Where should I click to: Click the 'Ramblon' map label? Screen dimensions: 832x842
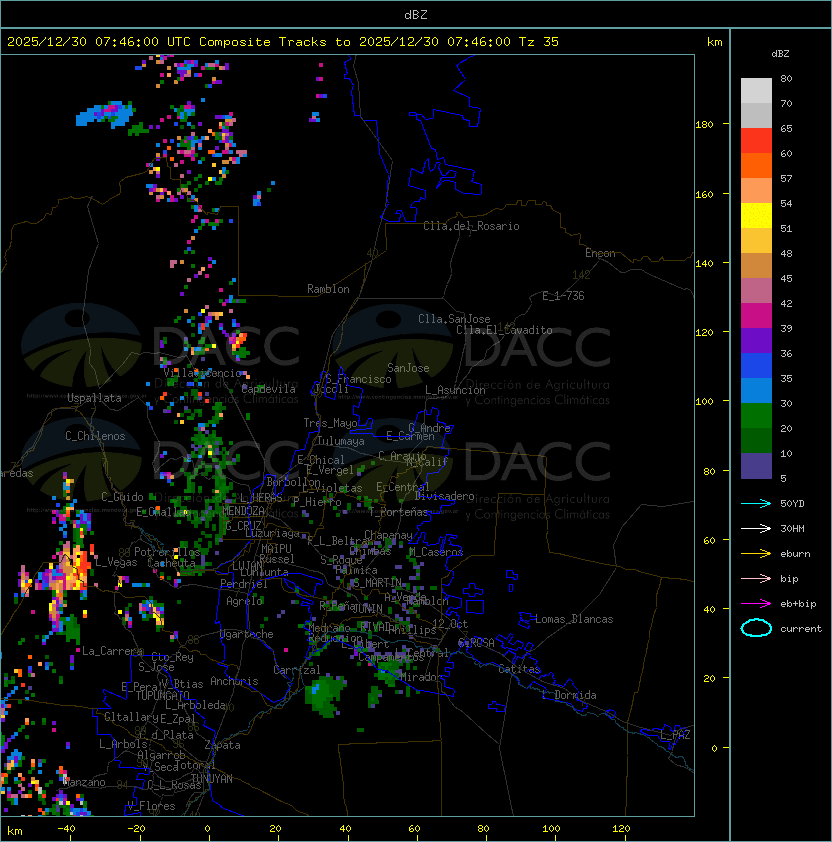[x=328, y=289]
